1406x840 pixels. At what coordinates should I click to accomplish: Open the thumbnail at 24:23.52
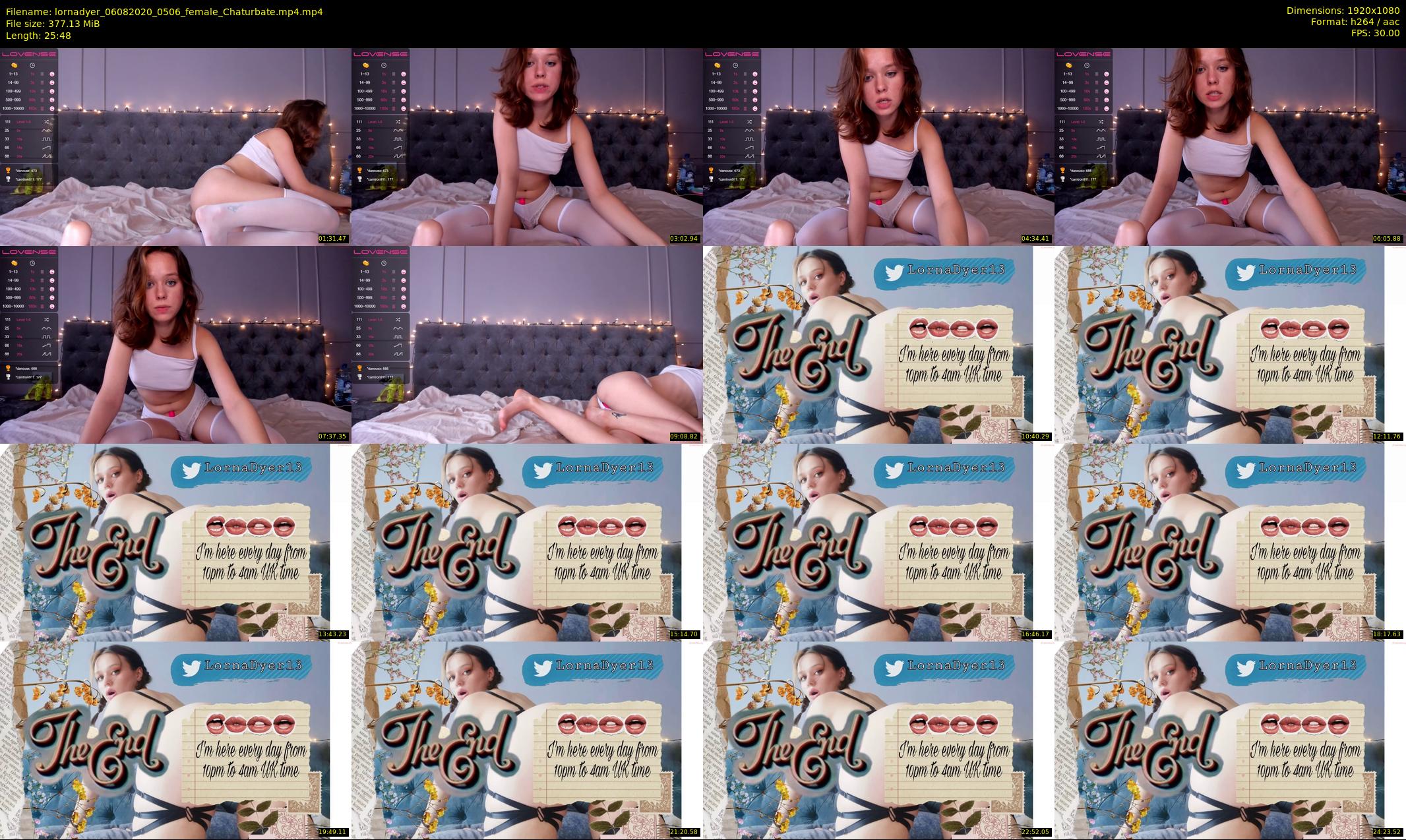1230,740
